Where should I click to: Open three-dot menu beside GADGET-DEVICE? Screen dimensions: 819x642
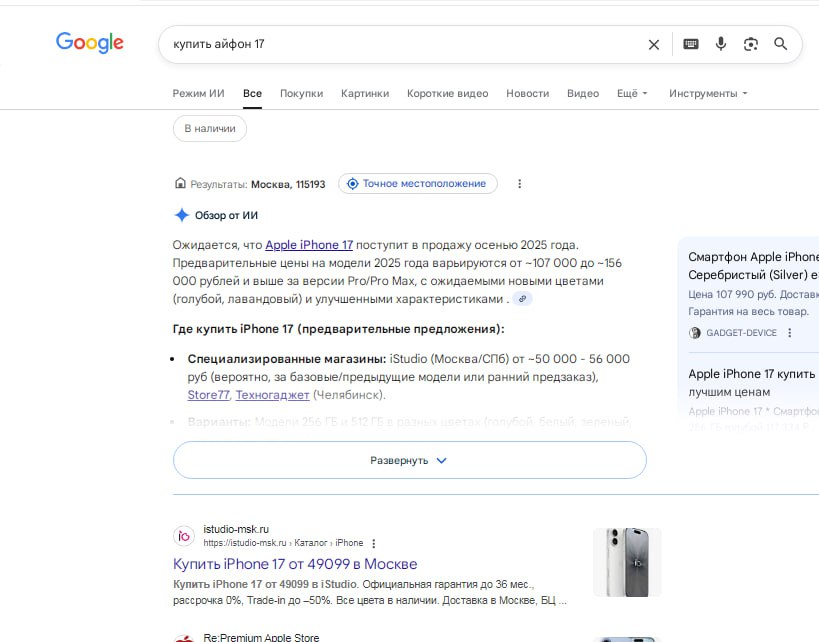789,333
